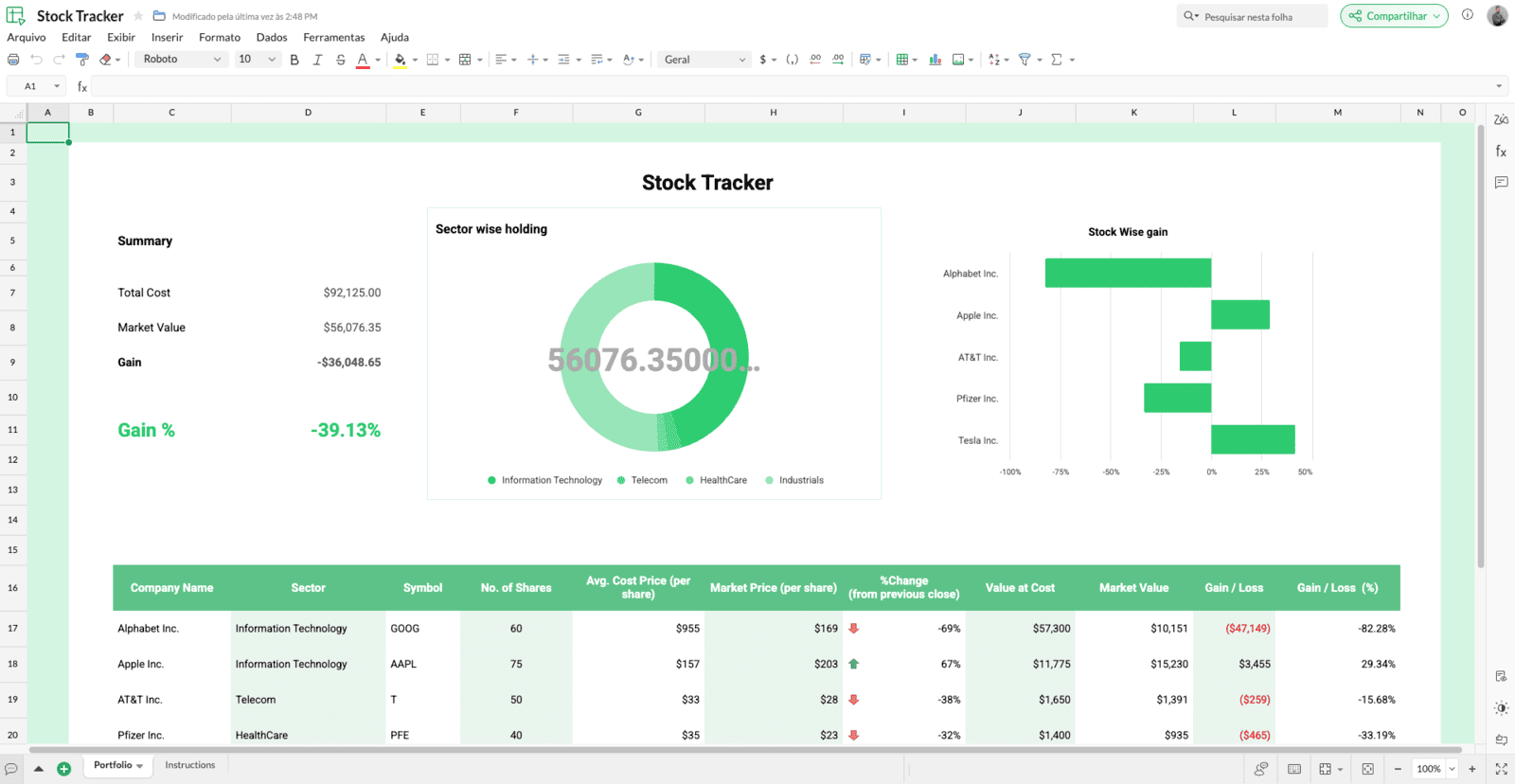Click the zoom in plus button
1515x784 pixels.
1472,769
